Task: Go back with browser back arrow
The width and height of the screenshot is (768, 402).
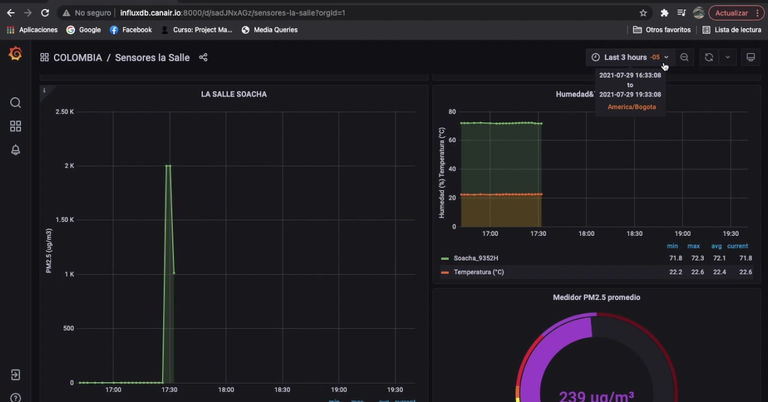Action: (11, 13)
